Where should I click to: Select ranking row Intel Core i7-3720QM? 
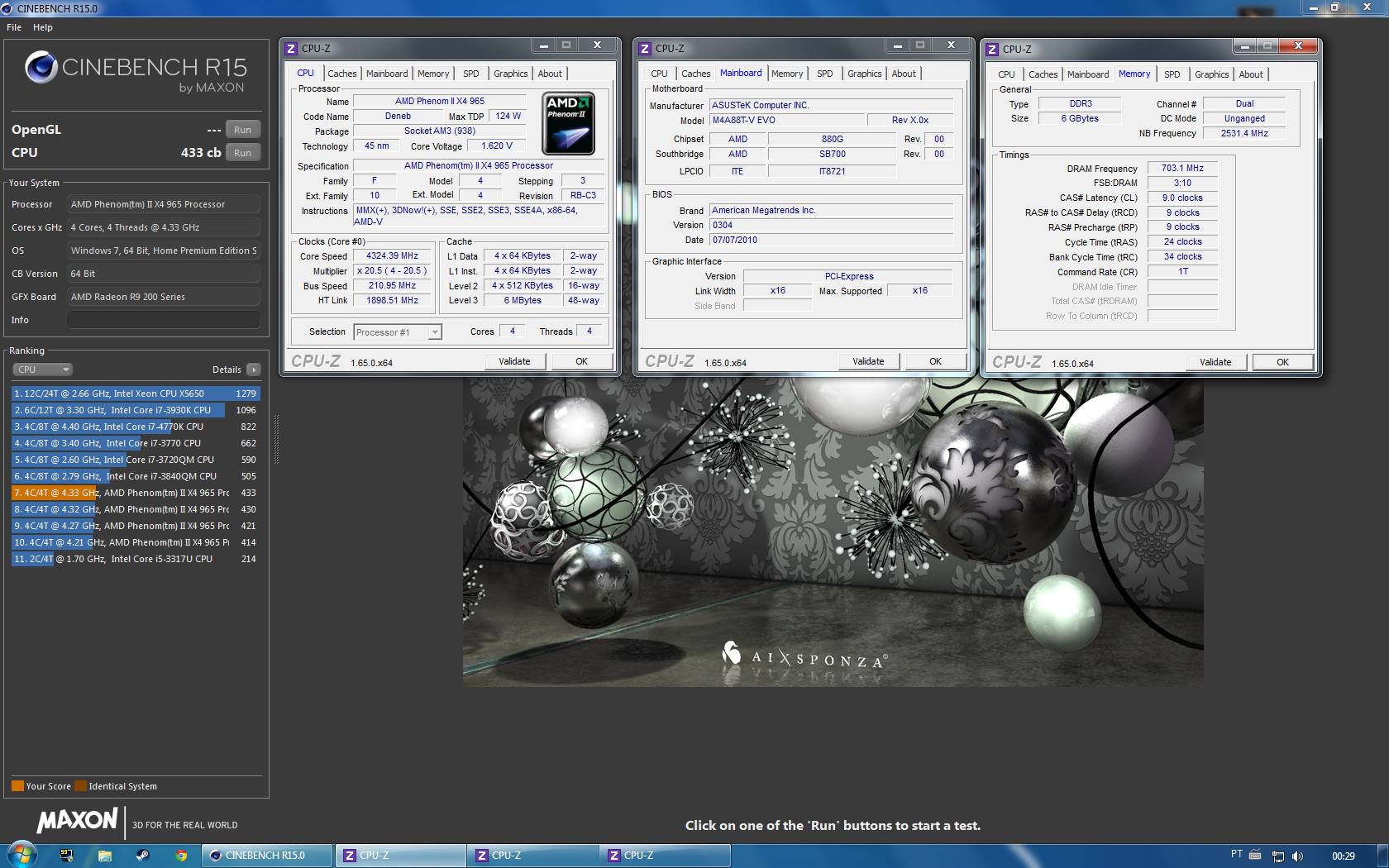click(x=136, y=460)
